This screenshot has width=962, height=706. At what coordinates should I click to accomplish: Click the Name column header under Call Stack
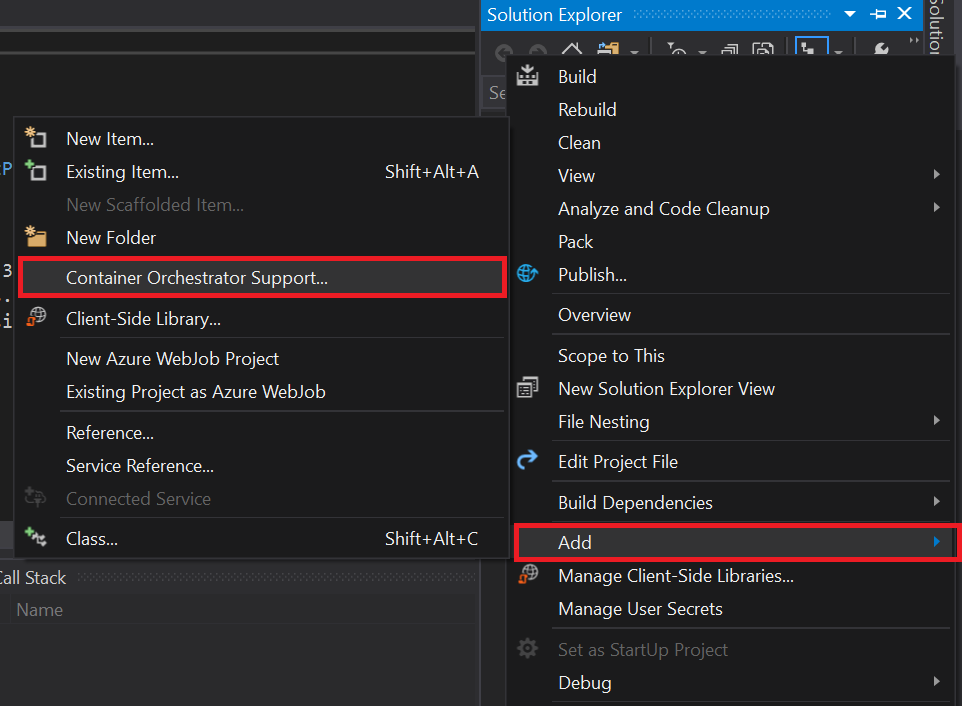pos(39,610)
